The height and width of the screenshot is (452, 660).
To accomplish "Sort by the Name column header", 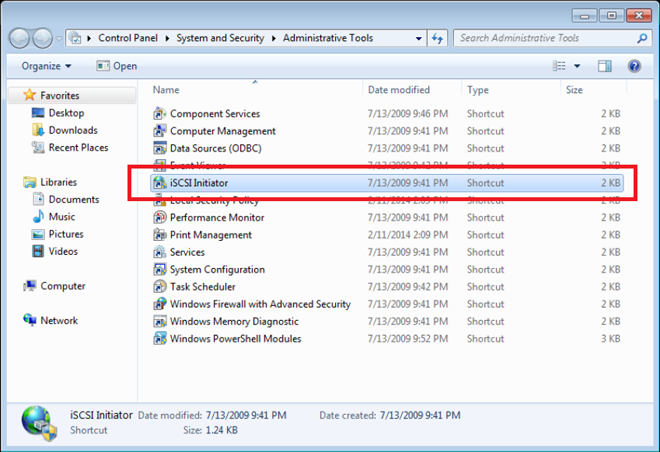I will coord(166,90).
